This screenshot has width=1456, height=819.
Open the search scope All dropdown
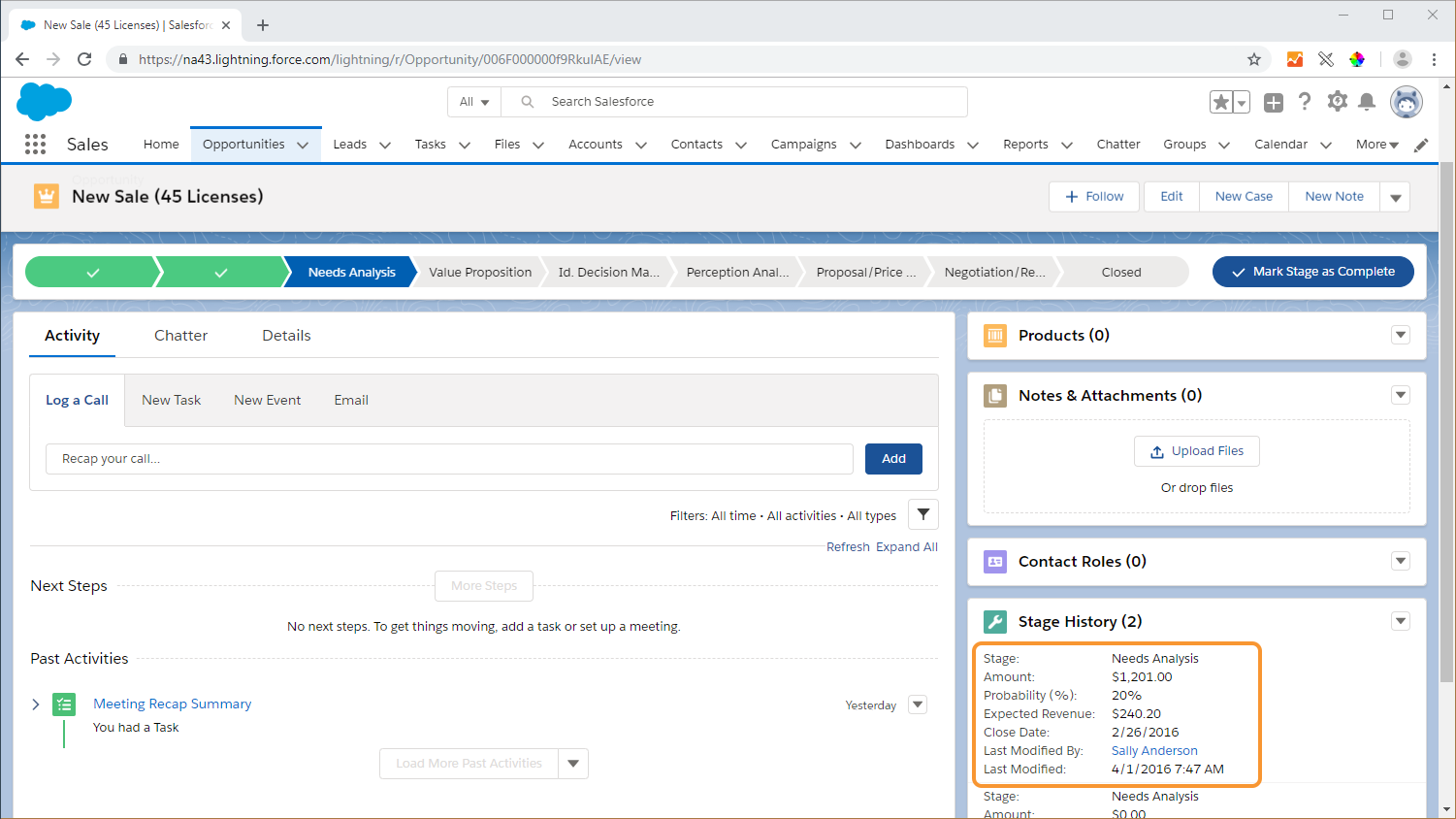point(474,102)
